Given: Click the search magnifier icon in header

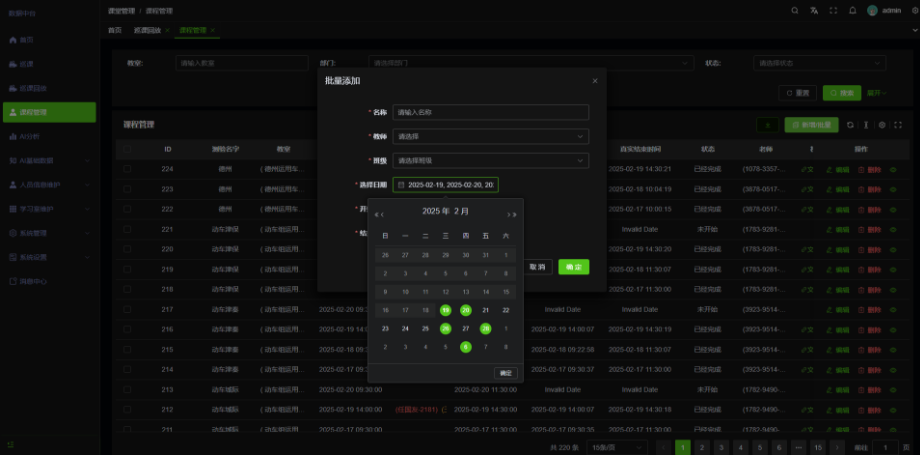Looking at the screenshot, I should (x=795, y=10).
